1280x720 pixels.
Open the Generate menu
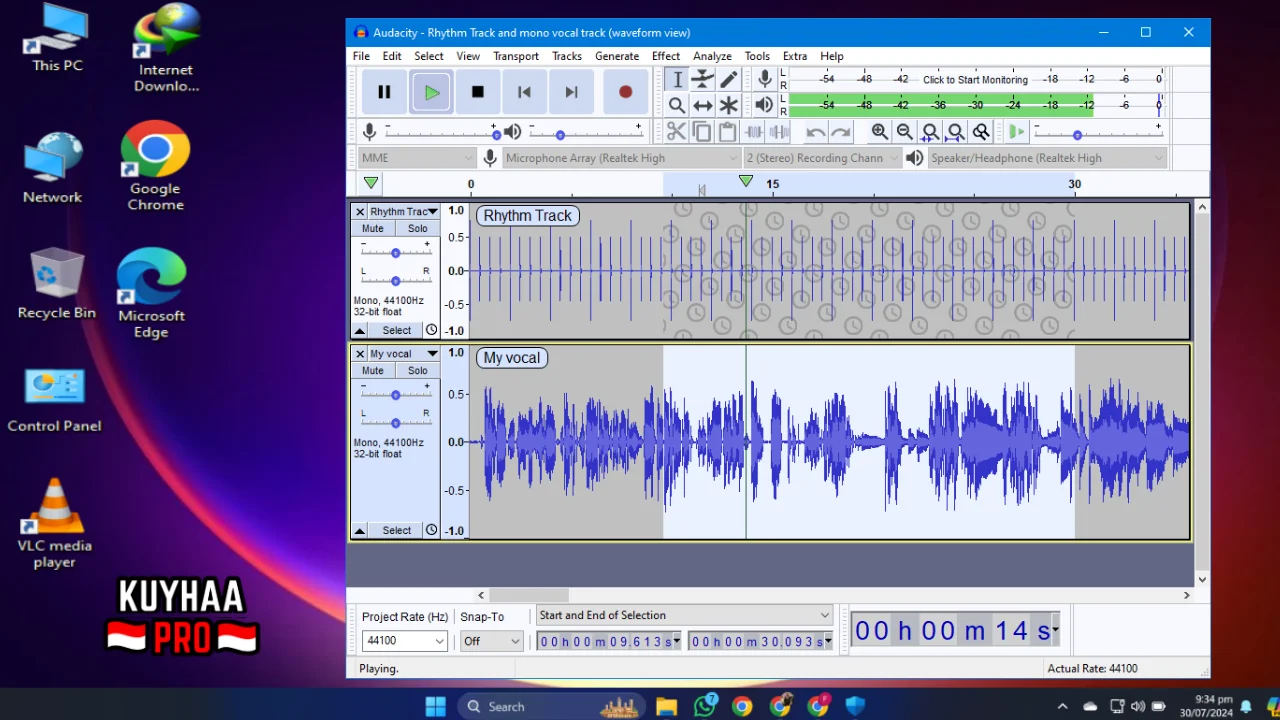click(617, 56)
